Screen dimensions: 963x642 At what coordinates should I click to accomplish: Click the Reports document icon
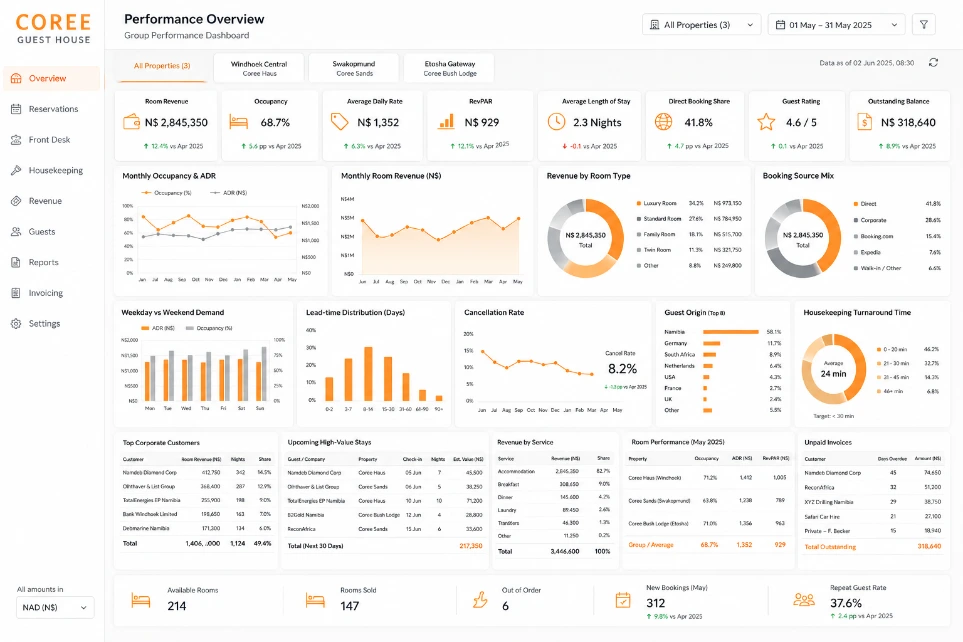tap(16, 262)
